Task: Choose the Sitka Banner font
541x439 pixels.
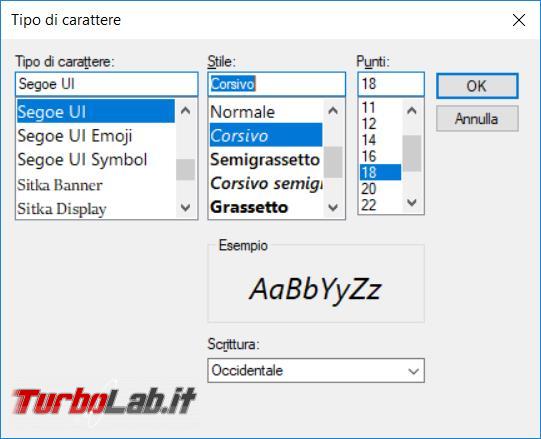Action: click(96, 185)
